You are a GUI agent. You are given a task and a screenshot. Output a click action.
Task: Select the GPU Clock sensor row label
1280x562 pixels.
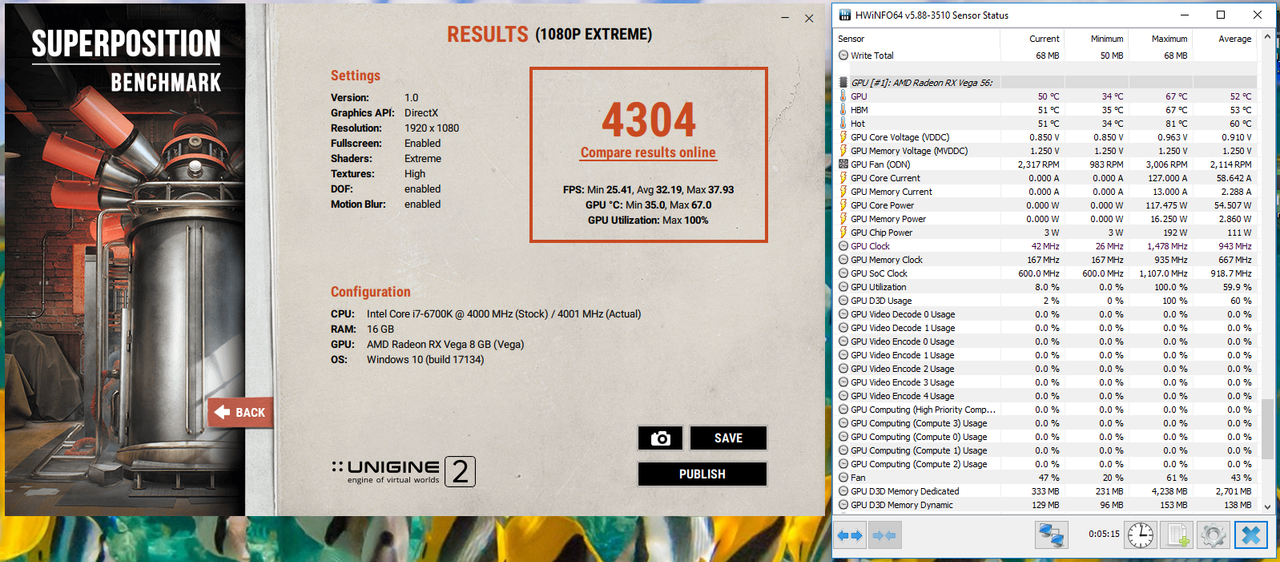pos(870,246)
